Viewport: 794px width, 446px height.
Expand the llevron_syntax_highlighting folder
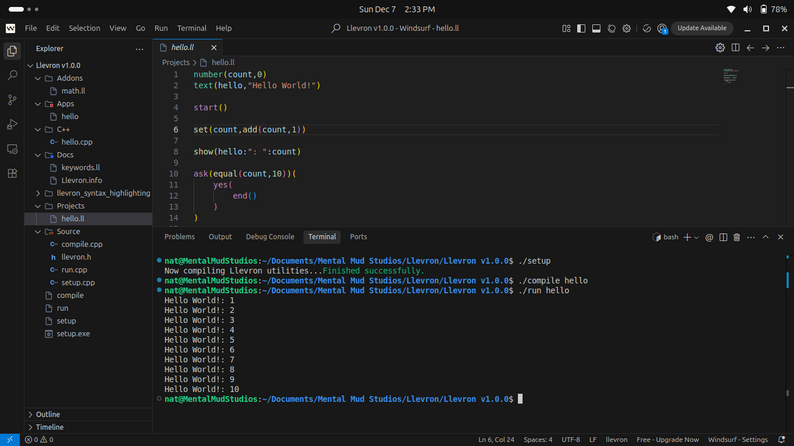pyautogui.click(x=103, y=193)
